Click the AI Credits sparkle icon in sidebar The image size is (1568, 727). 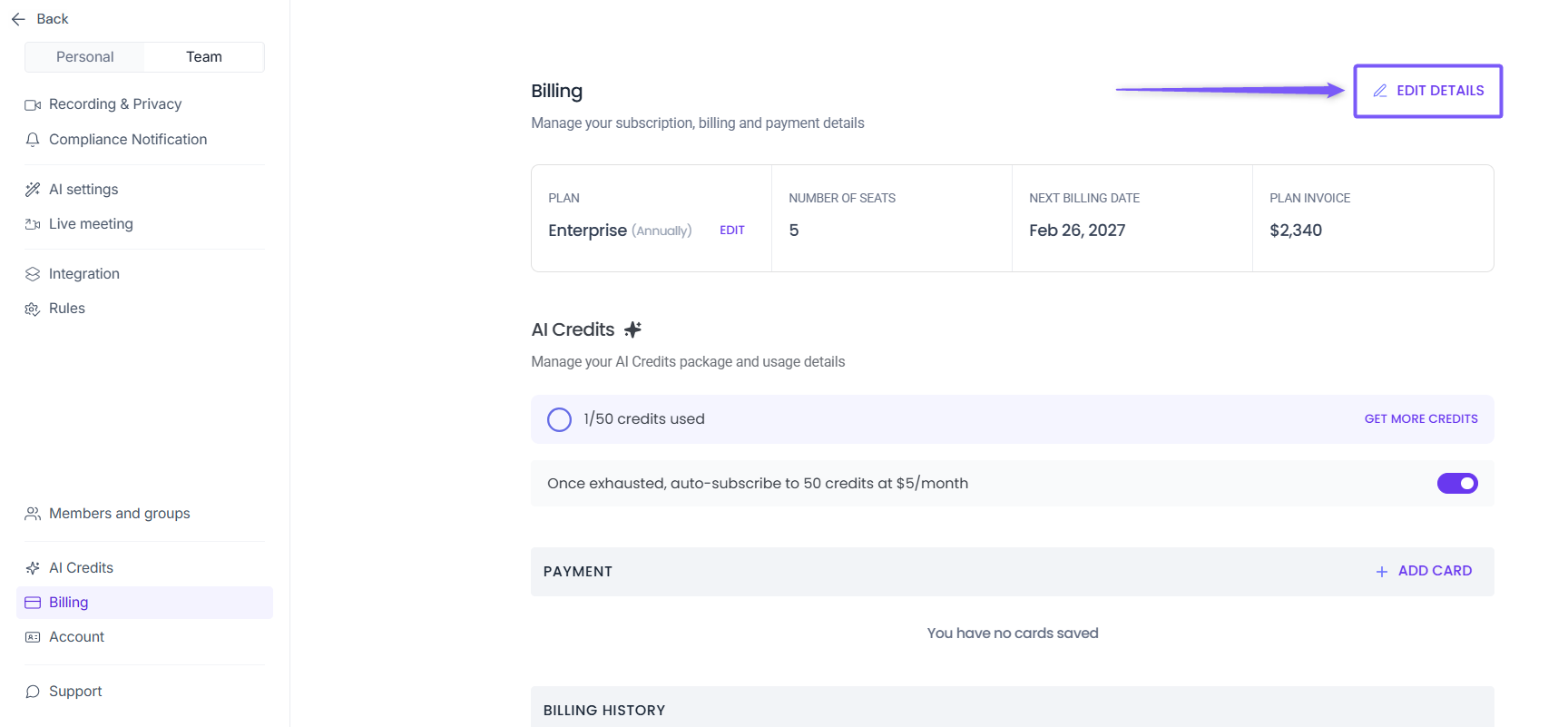click(33, 568)
